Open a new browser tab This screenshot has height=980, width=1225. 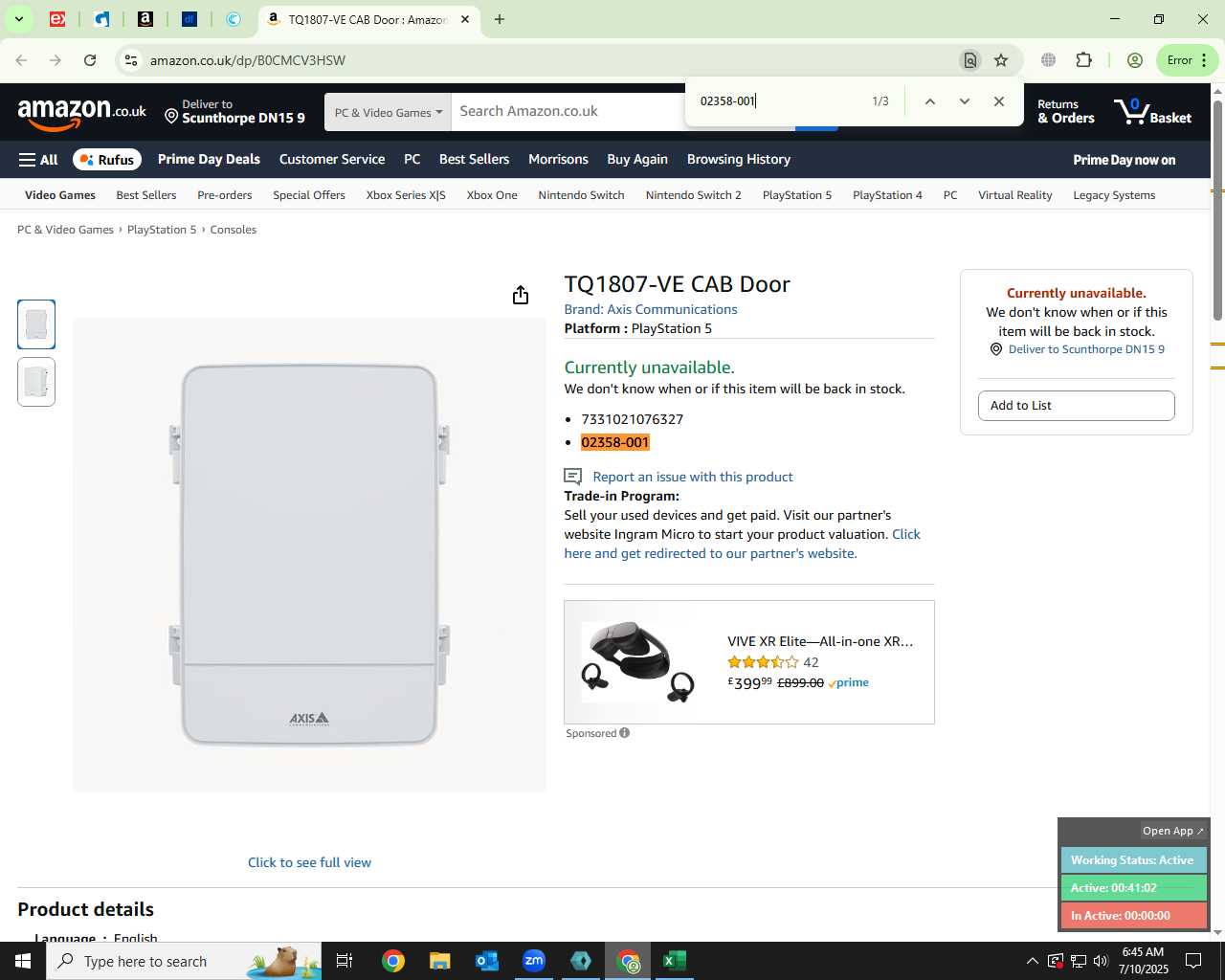coord(500,19)
